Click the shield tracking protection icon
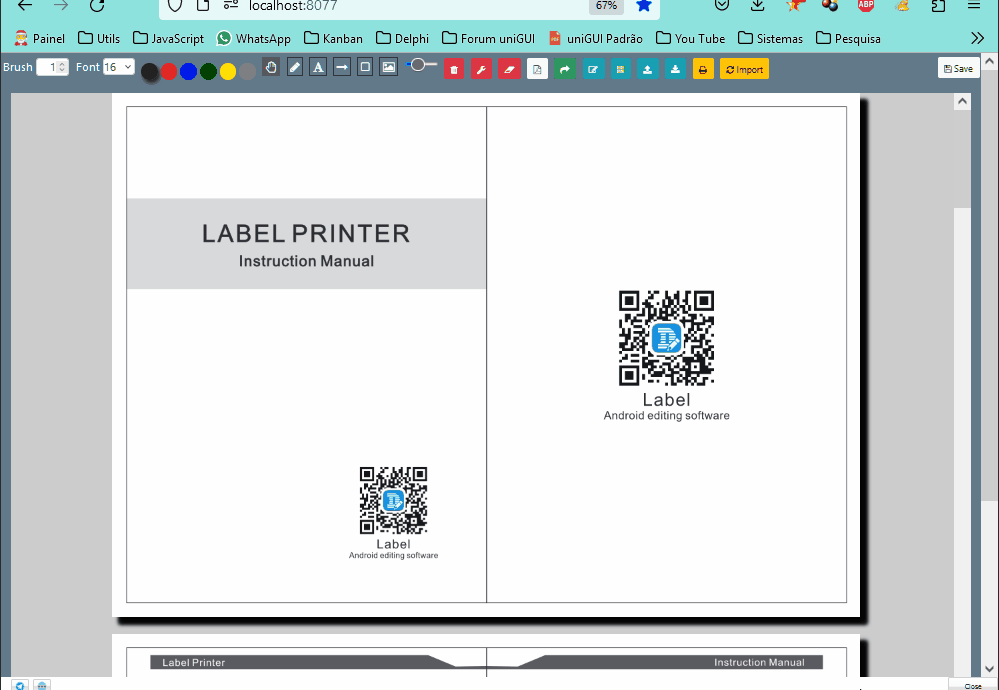999x690 pixels. tap(174, 6)
